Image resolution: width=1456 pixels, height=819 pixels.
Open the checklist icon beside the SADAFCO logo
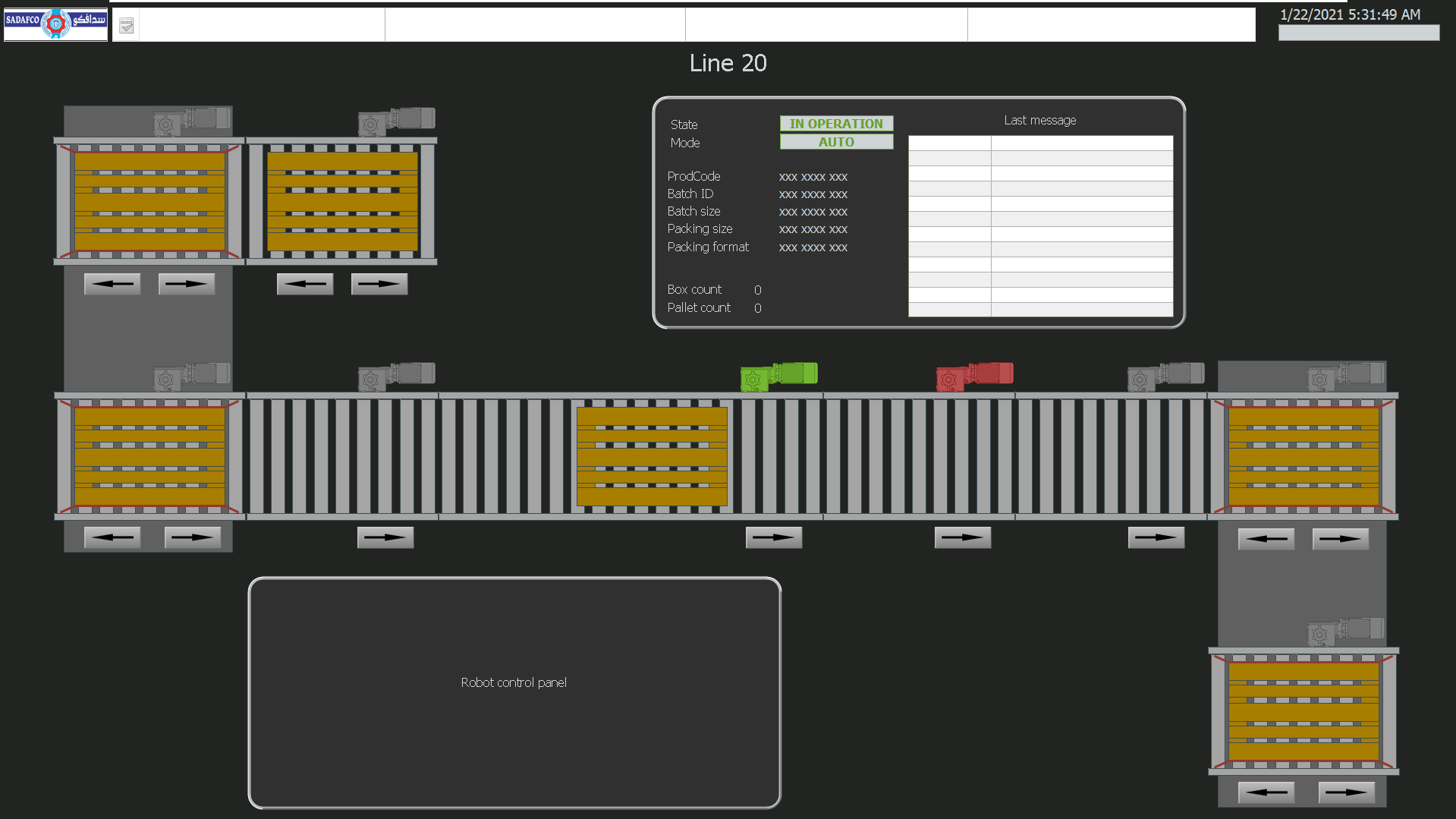[x=127, y=26]
